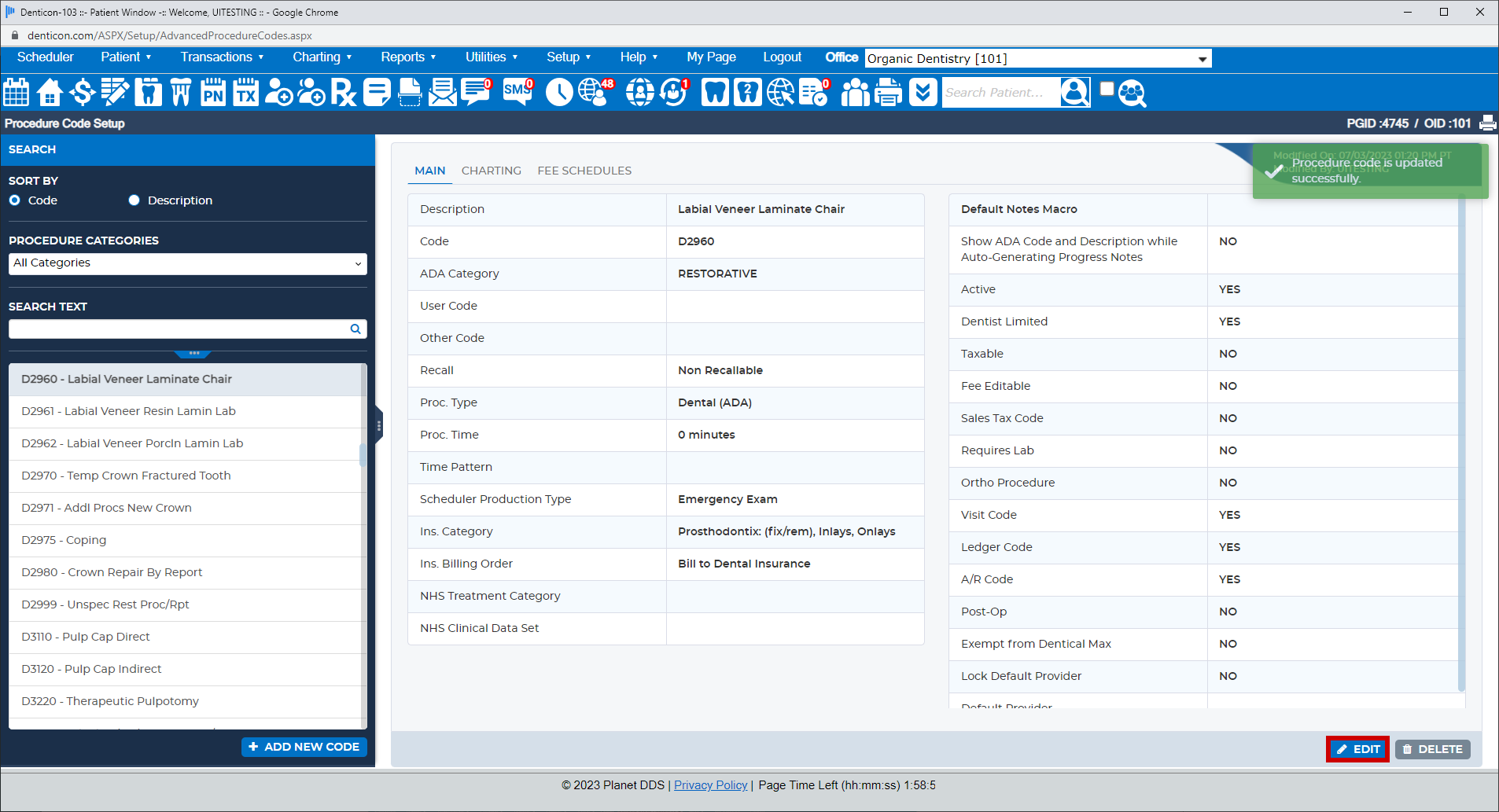Check the checkbox beside the patient search icon
The width and height of the screenshot is (1499, 812).
[x=1107, y=88]
